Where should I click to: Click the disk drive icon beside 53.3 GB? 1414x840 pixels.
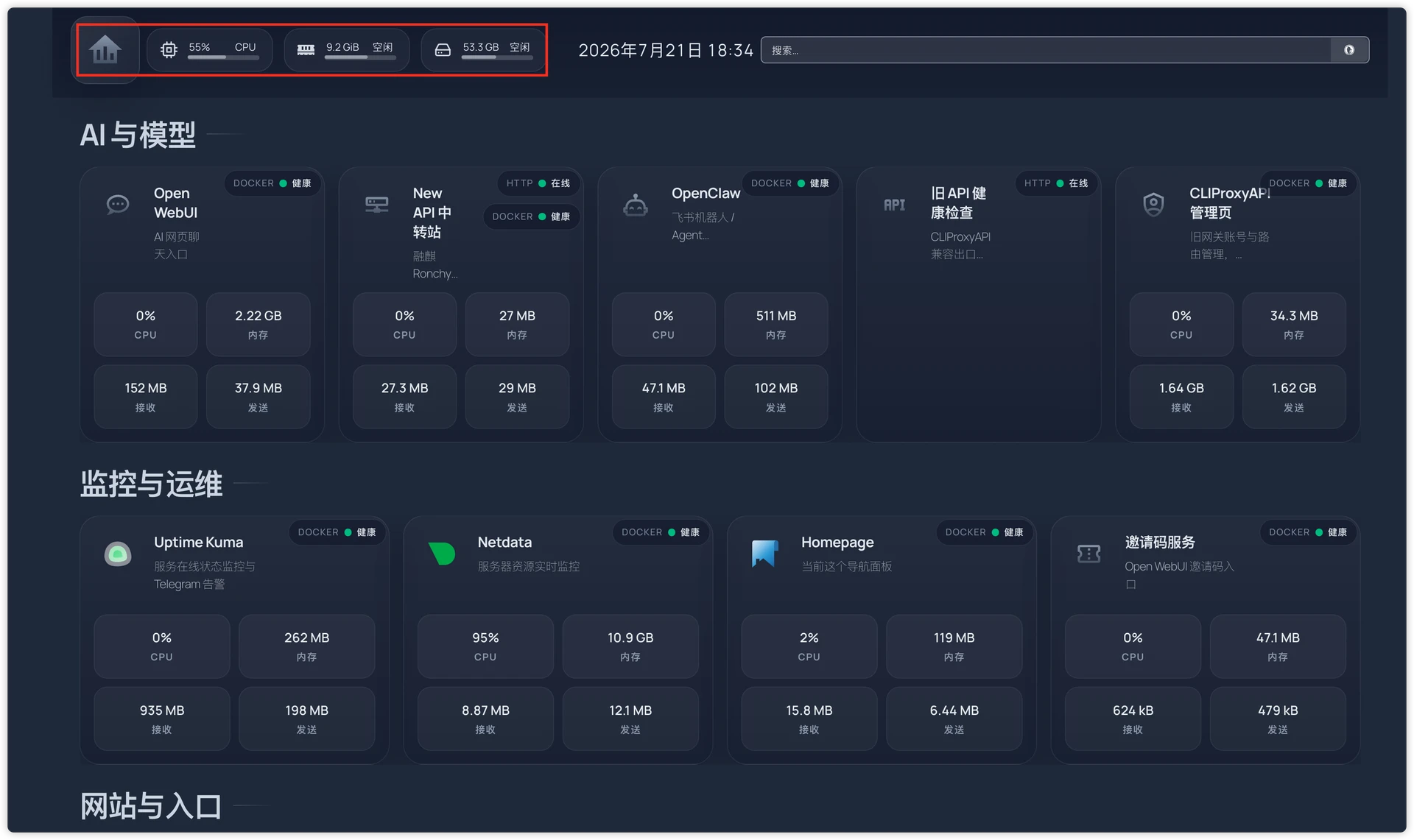(443, 49)
